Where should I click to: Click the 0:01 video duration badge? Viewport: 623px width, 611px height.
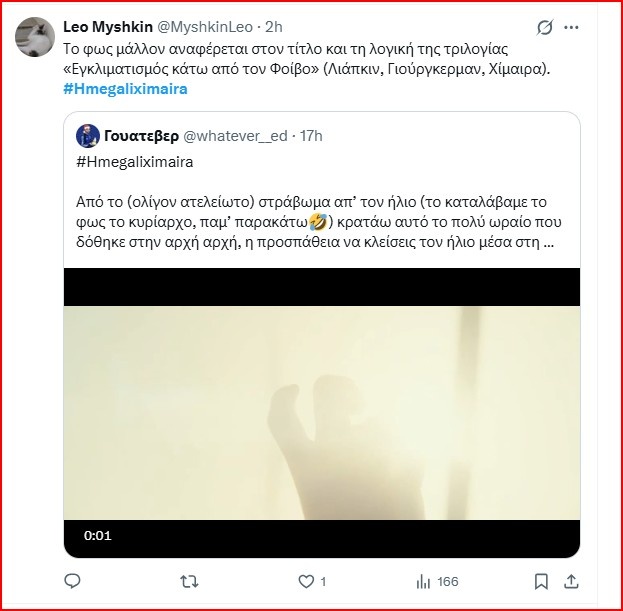[x=98, y=536]
